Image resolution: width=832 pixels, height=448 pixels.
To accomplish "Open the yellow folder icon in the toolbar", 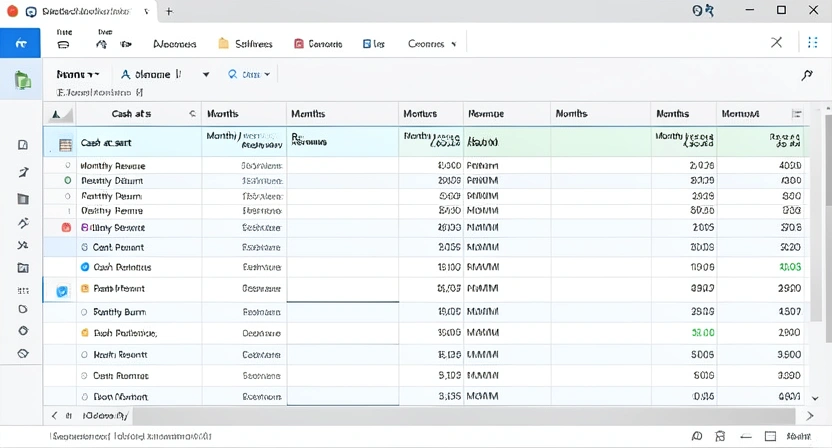I will point(223,44).
